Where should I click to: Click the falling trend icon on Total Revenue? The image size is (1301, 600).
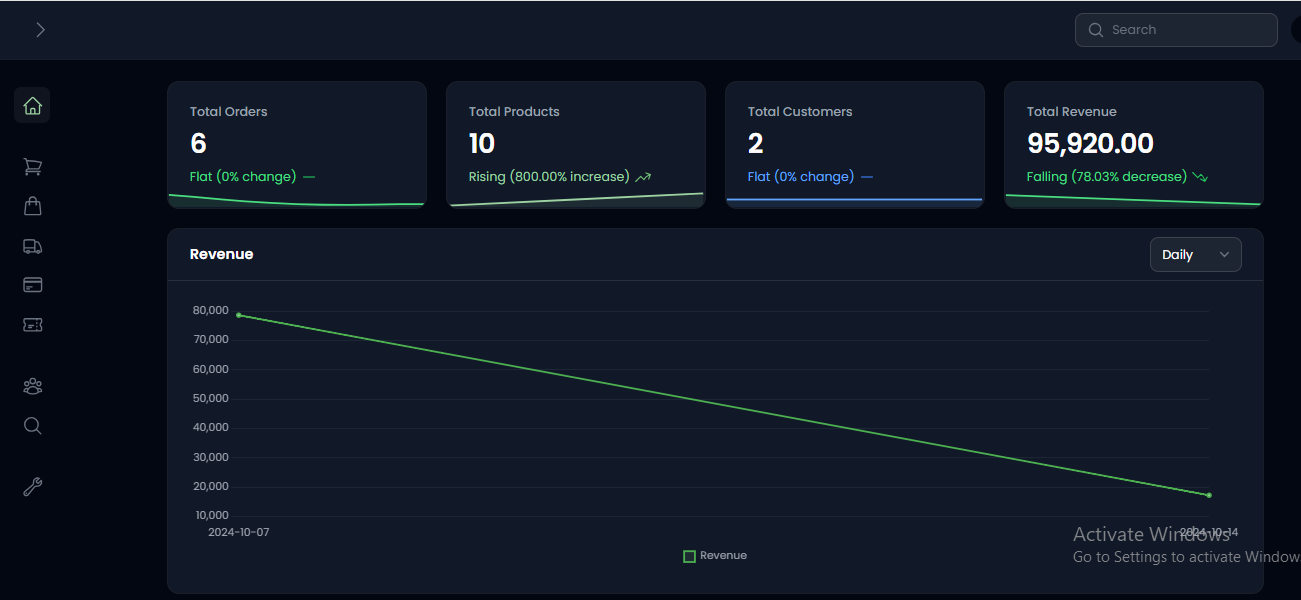[1199, 177]
